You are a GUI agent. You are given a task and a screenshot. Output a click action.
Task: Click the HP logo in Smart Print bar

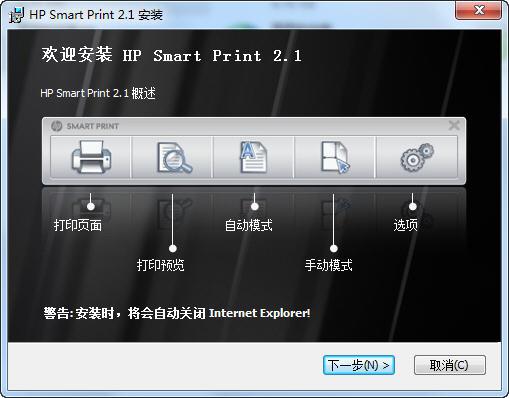click(56, 126)
